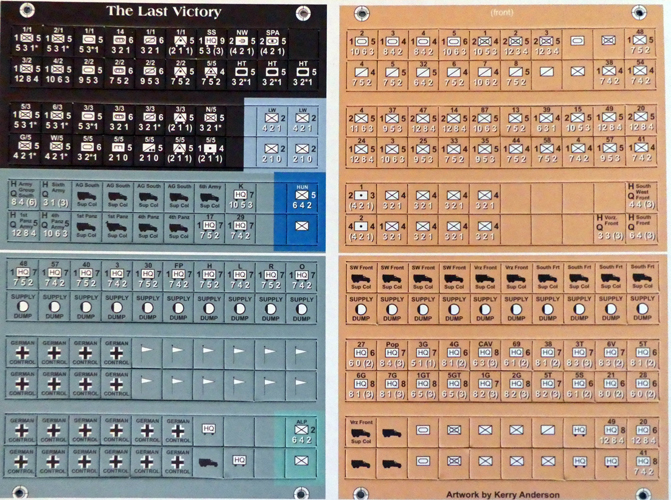Select the Soviet infantry counter numbered 44

(516, 150)
